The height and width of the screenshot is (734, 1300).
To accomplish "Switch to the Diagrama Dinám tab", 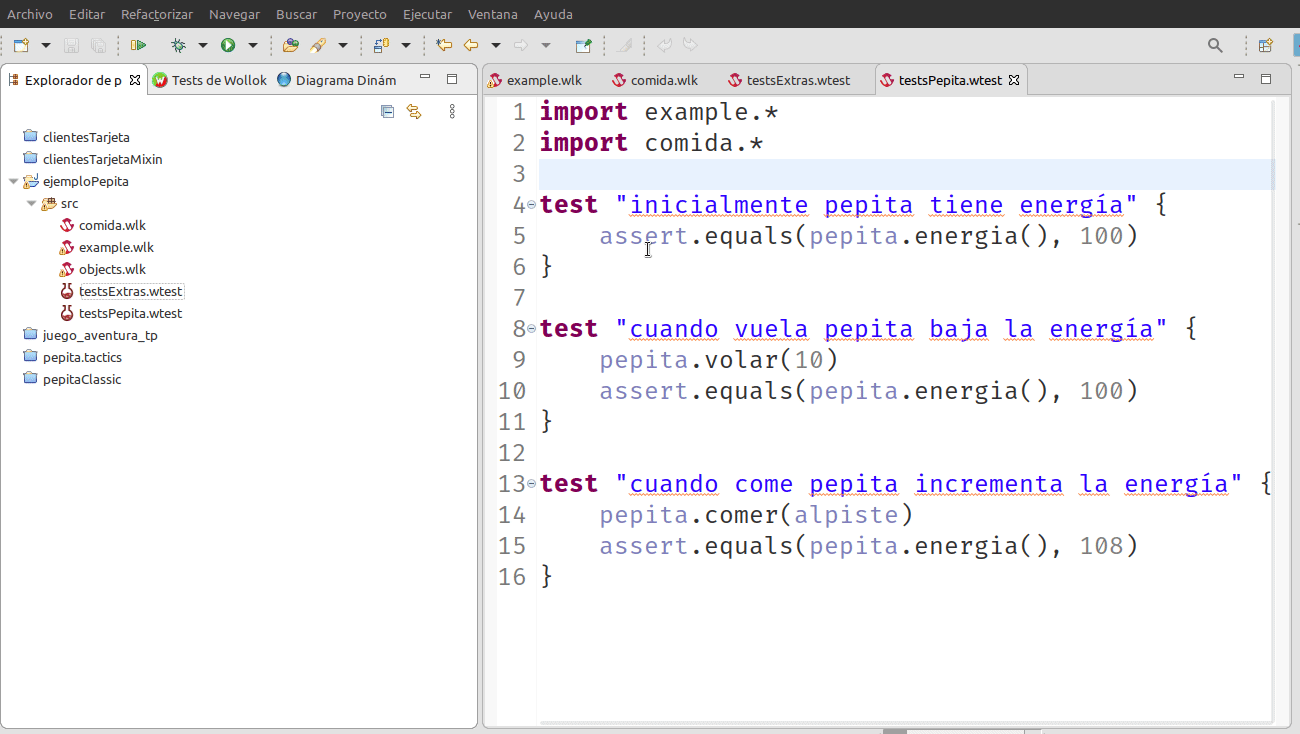I will coord(337,80).
